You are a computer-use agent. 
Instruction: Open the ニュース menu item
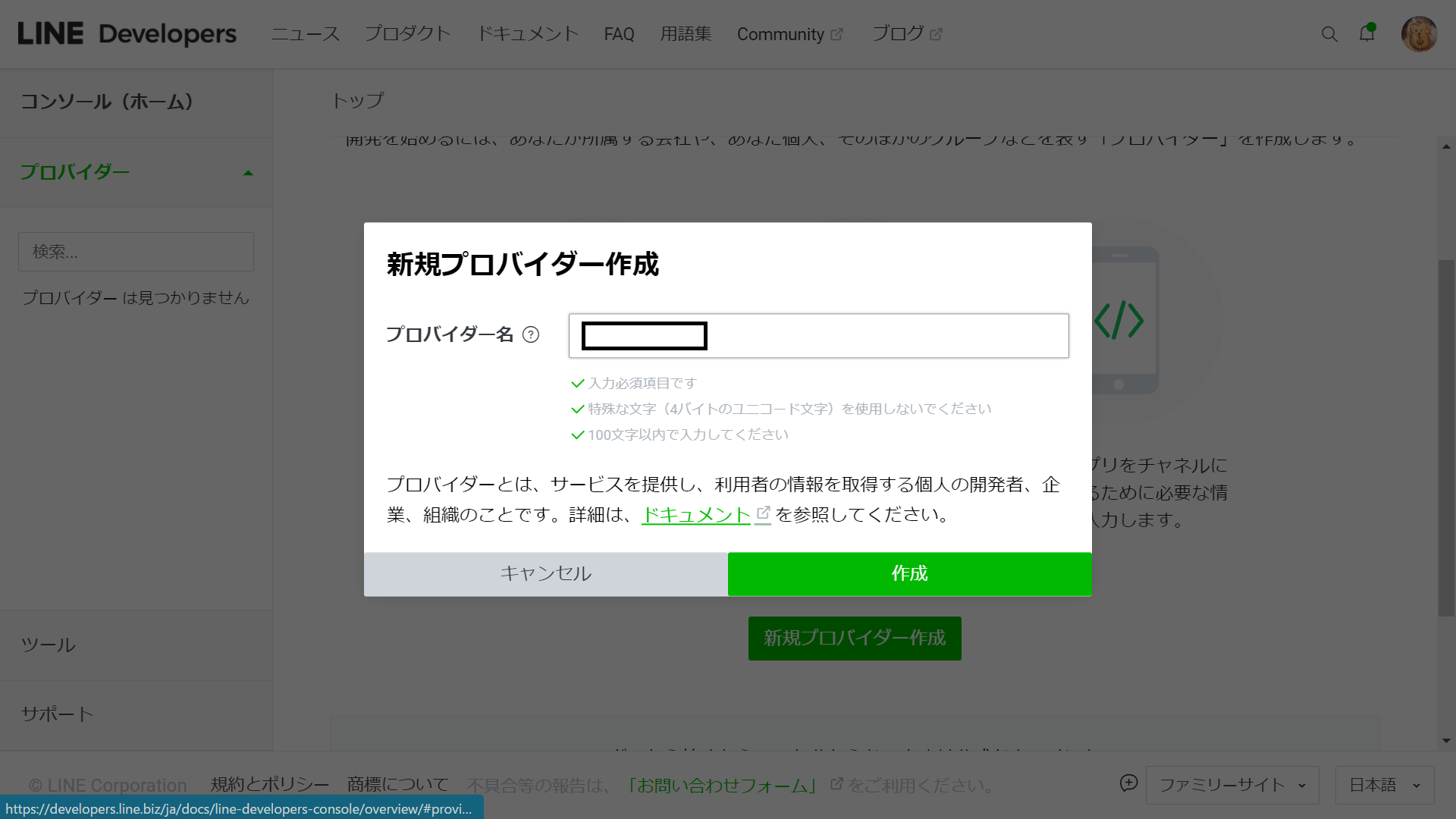pyautogui.click(x=306, y=34)
